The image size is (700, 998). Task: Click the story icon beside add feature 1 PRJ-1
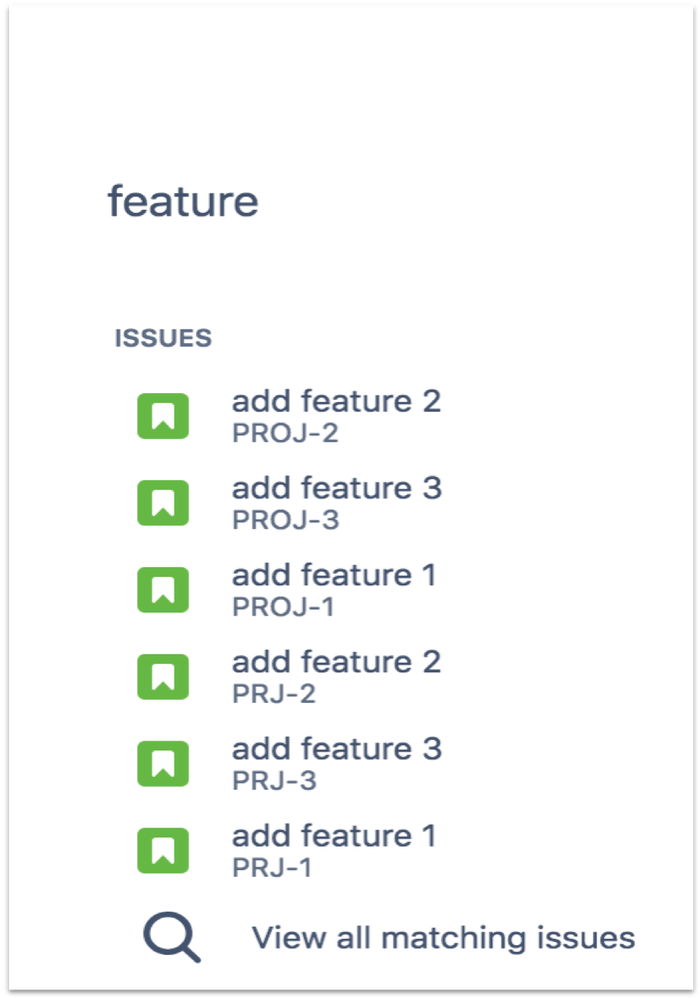tap(163, 850)
